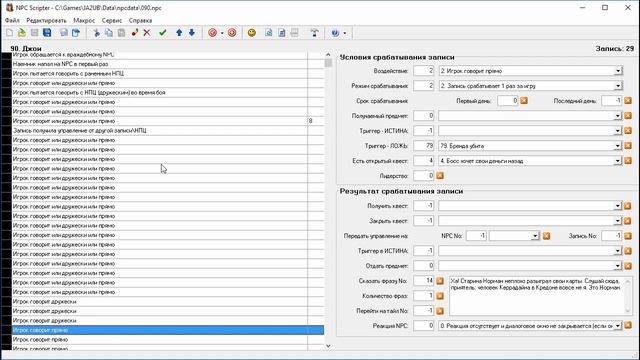Move record up with blue arrow
This screenshot has width=640, height=360.
coord(179,33)
